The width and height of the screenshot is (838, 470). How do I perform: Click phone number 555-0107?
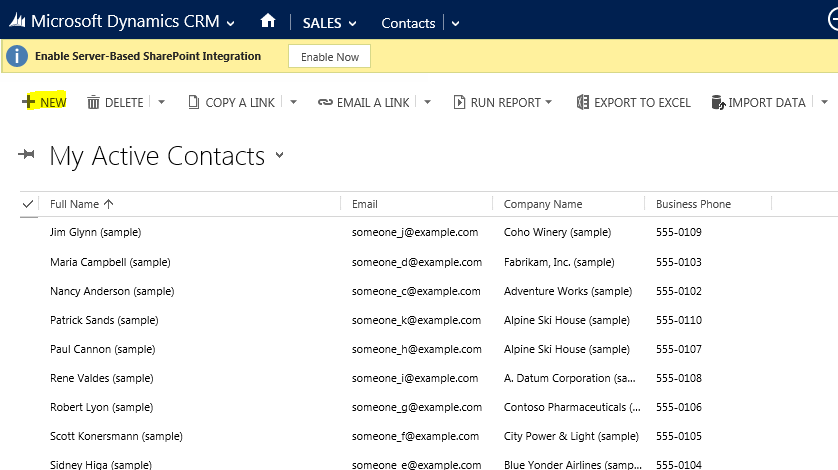coord(679,349)
